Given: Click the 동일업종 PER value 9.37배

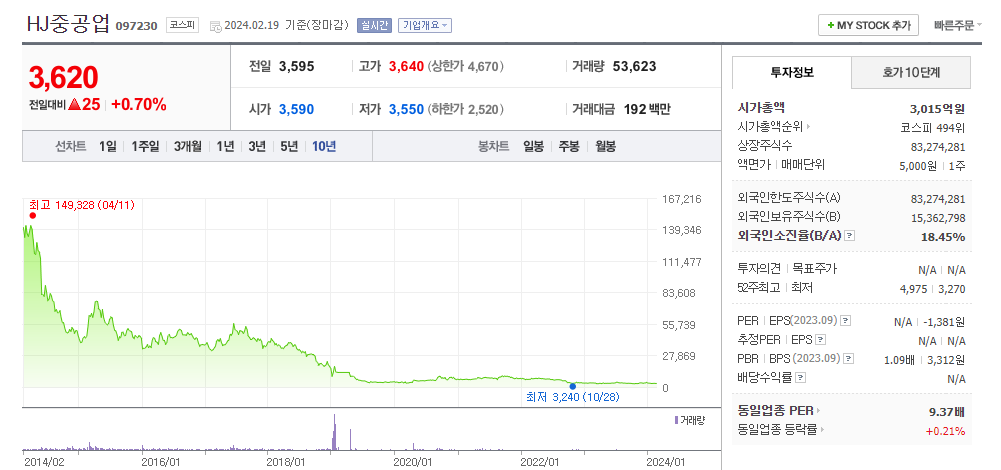Looking at the screenshot, I should click(x=947, y=411).
